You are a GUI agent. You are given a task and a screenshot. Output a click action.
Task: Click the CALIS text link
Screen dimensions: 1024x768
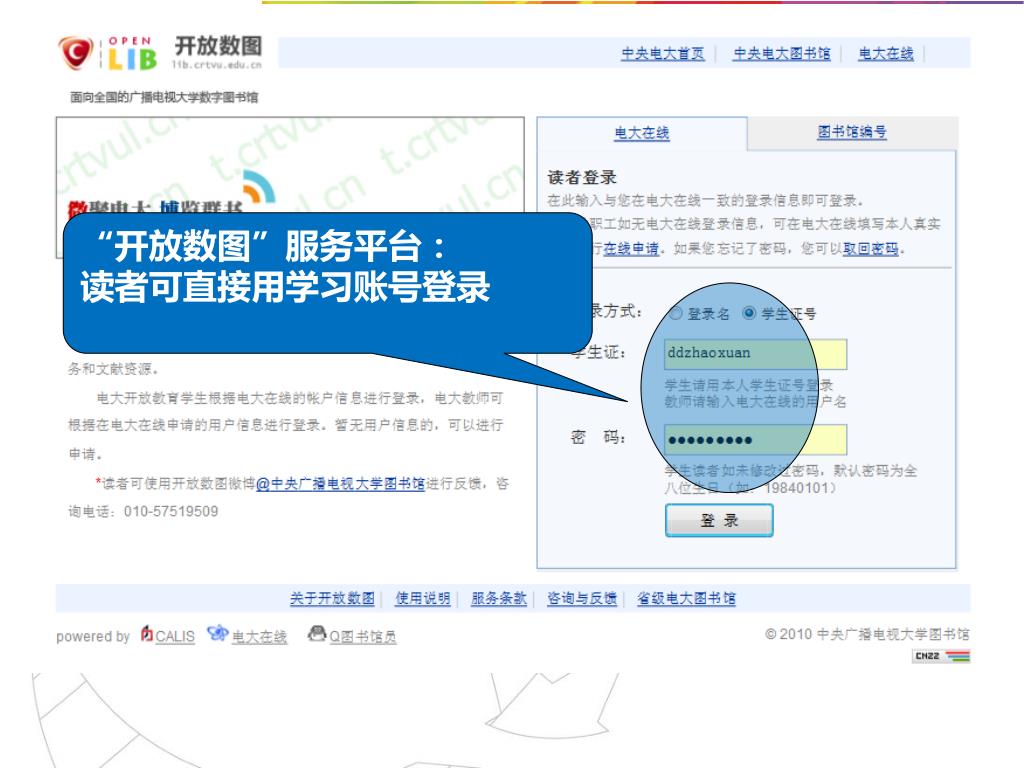pos(175,637)
